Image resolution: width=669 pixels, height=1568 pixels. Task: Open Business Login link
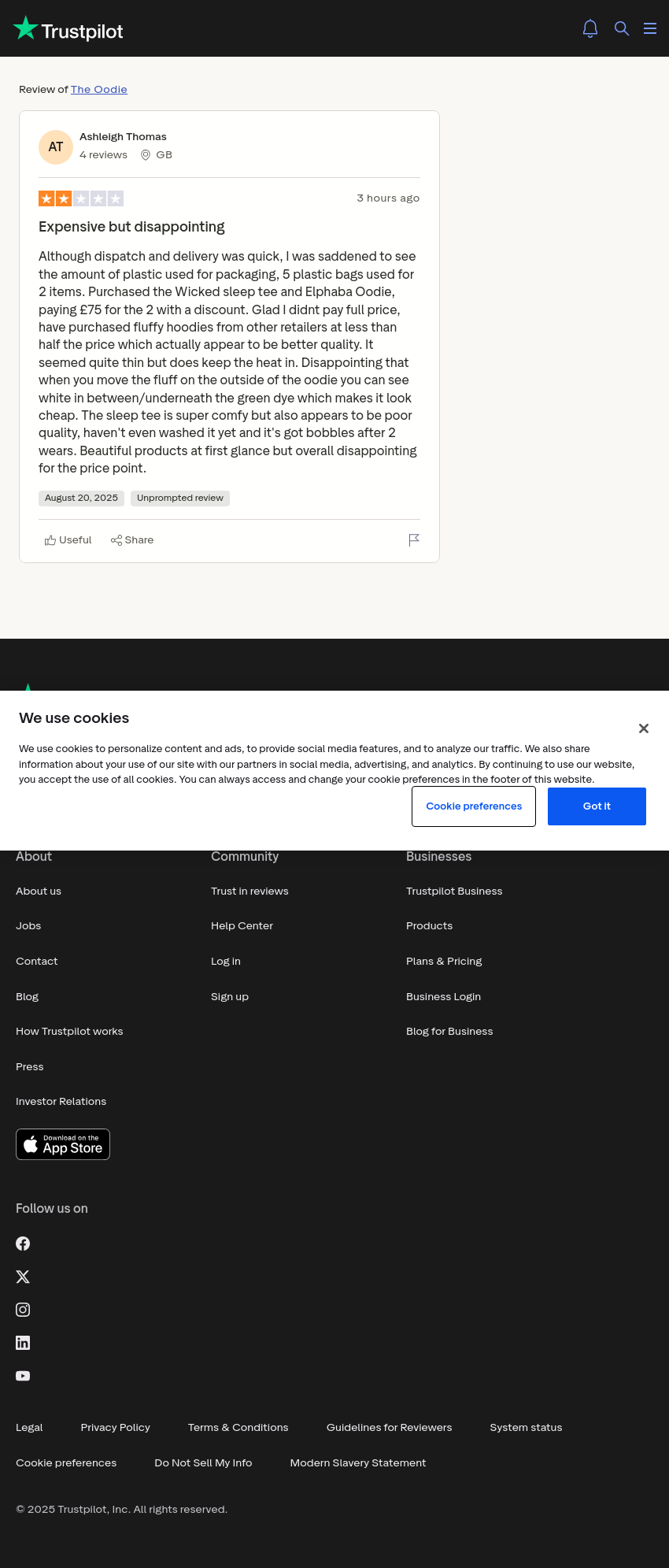click(444, 997)
